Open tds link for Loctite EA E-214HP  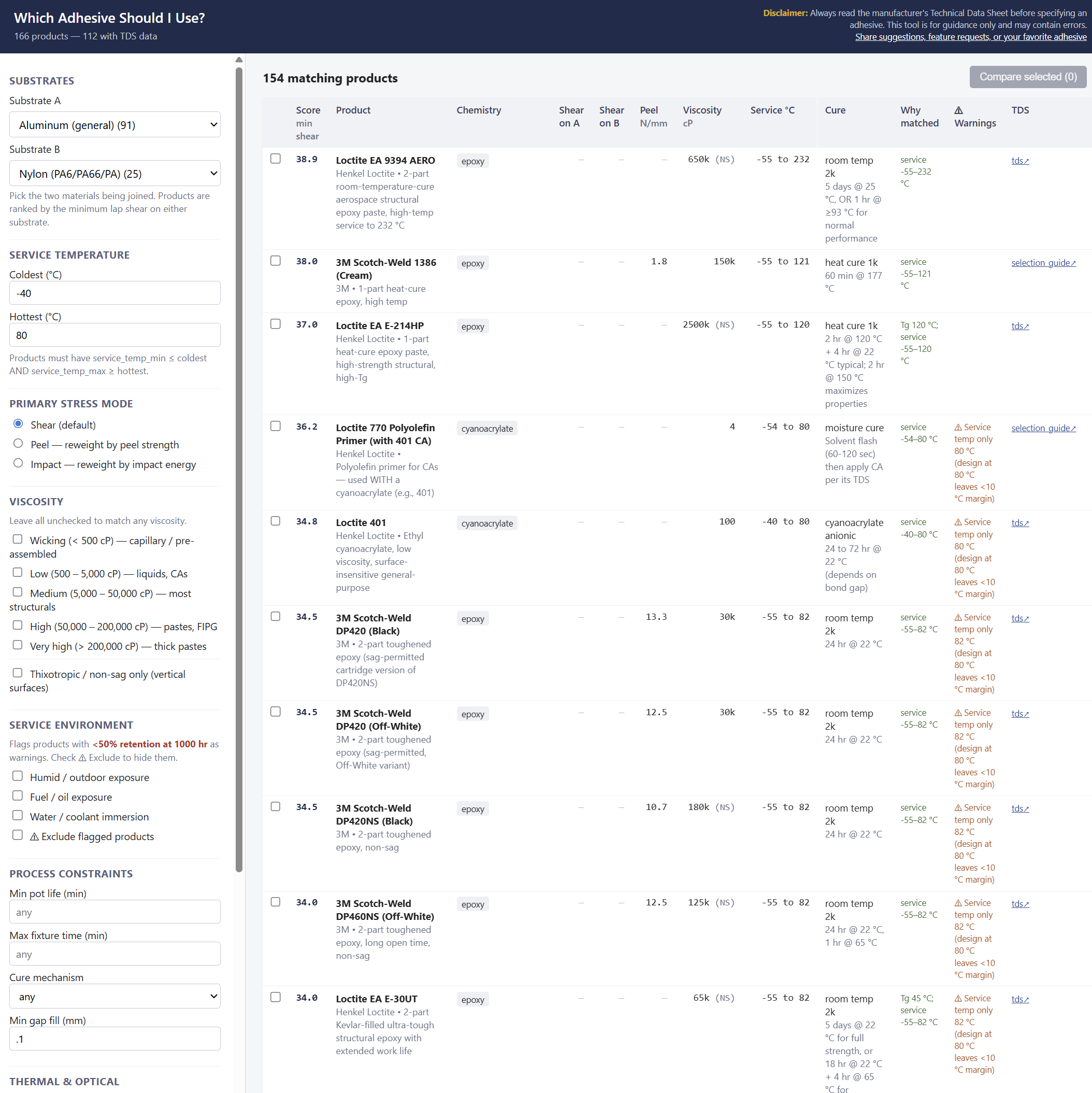(1019, 327)
